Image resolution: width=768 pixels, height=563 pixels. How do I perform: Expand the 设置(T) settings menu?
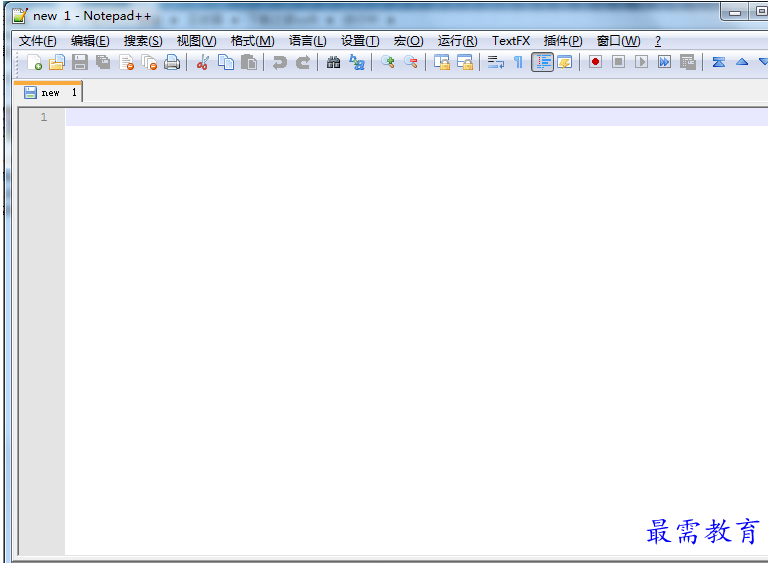[360, 41]
